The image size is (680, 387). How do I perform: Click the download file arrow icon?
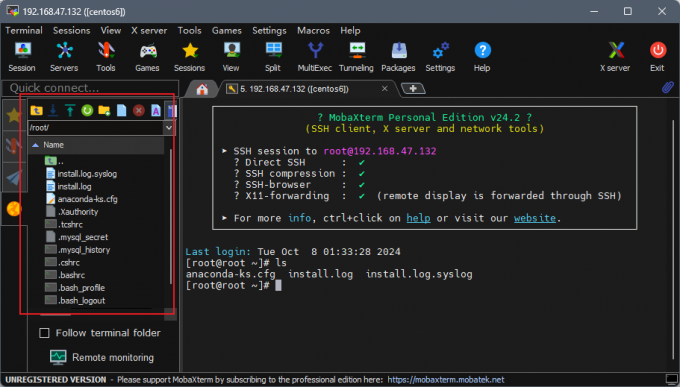tap(53, 111)
